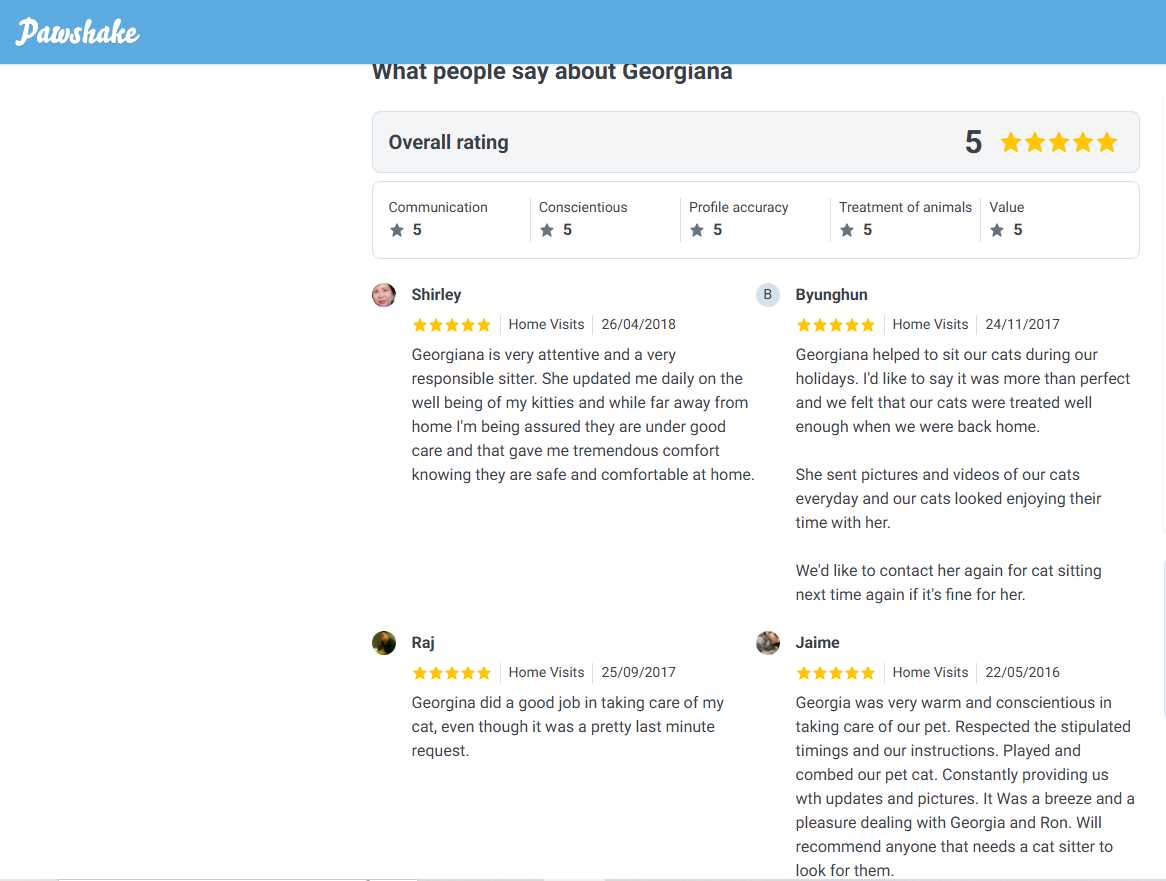1166x881 pixels.
Task: Open reviewer name Byunghun
Action: pyautogui.click(x=831, y=295)
